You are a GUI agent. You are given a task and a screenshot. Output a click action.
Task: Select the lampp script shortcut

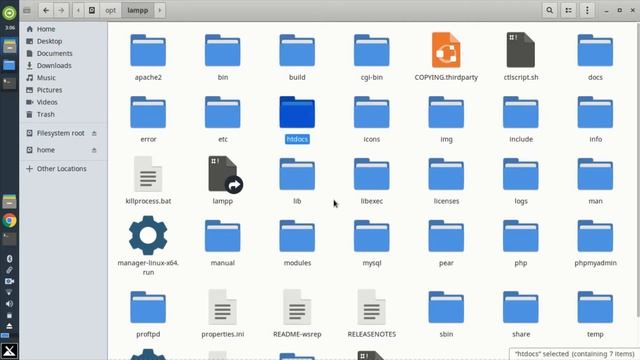(225, 174)
